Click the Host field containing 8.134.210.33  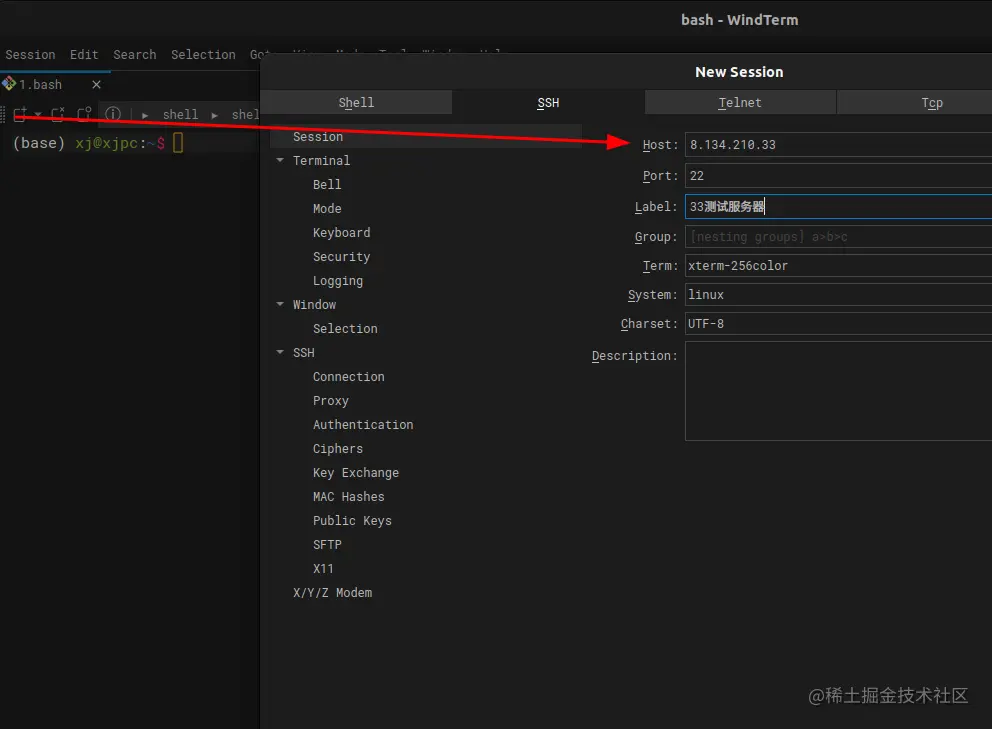[838, 145]
